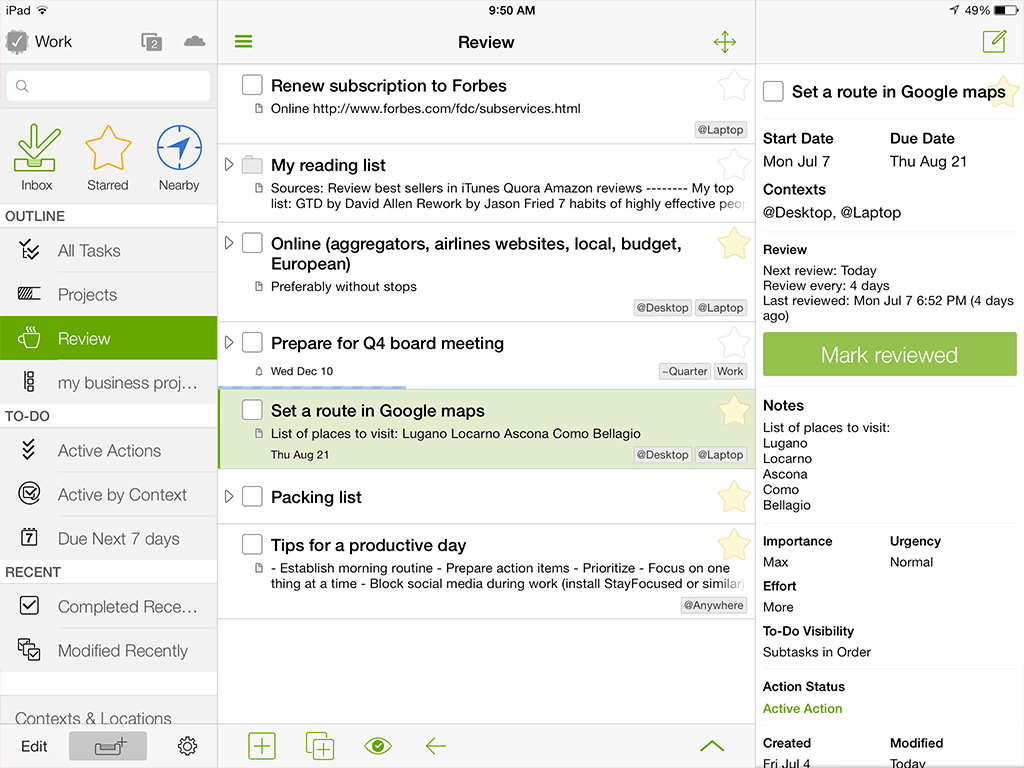Toggle the eye visibility filter

pyautogui.click(x=377, y=746)
